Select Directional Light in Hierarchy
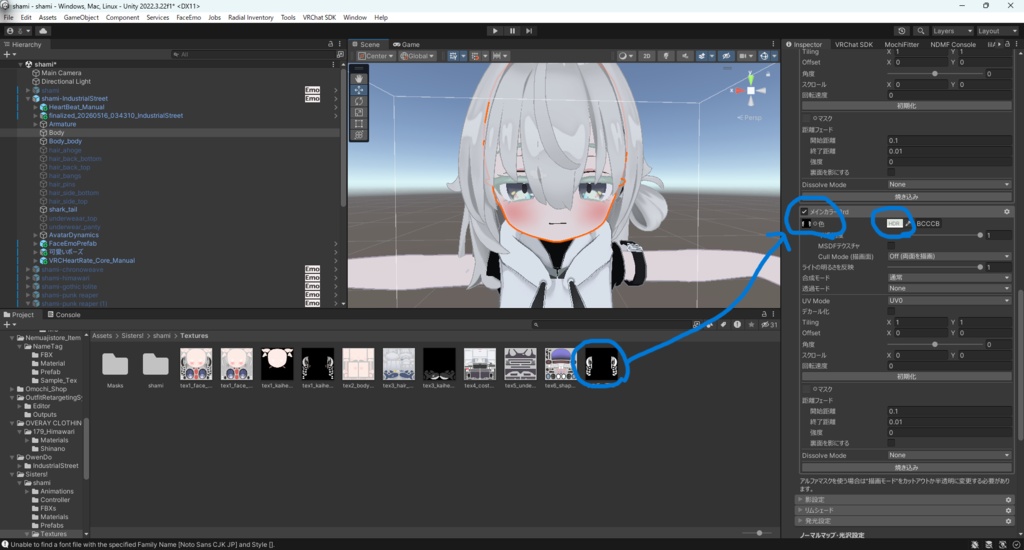 (66, 82)
